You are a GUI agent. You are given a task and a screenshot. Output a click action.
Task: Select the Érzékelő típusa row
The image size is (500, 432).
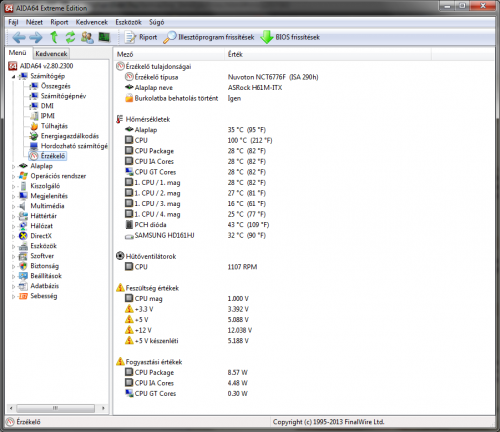pos(221,77)
